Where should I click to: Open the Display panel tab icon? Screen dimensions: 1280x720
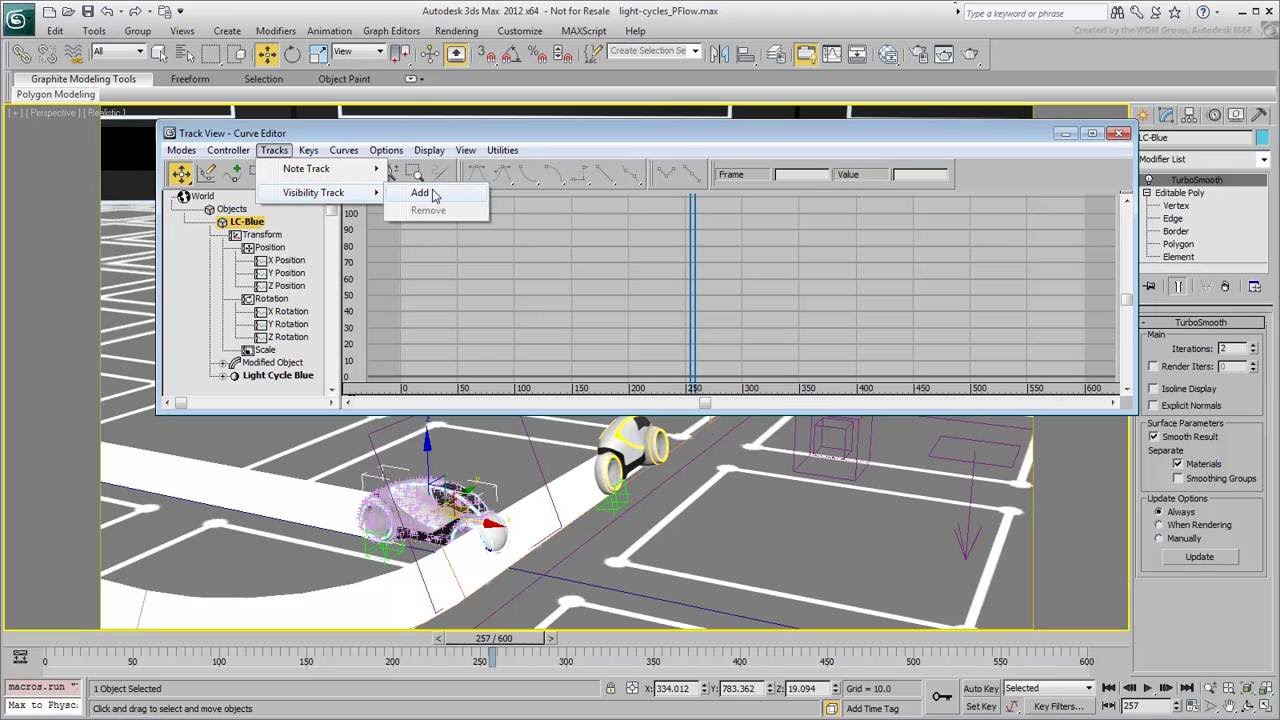point(1237,115)
